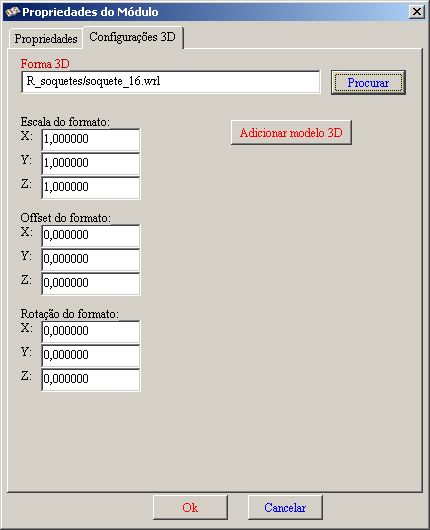Click the dialog title bar text
Image resolution: width=430 pixels, height=530 pixels.
[x=90, y=12]
